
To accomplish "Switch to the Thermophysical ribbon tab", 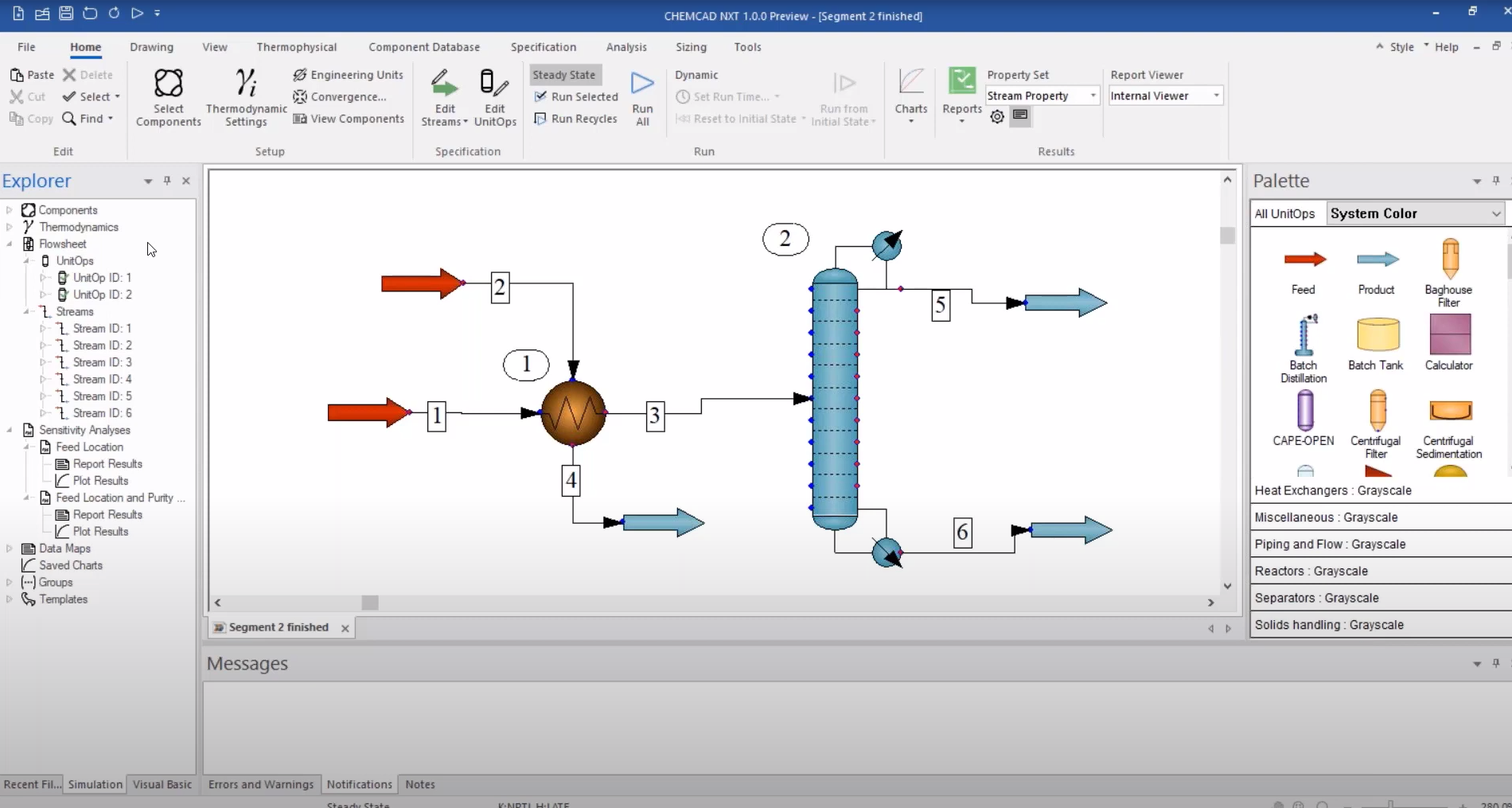I will tap(296, 47).
